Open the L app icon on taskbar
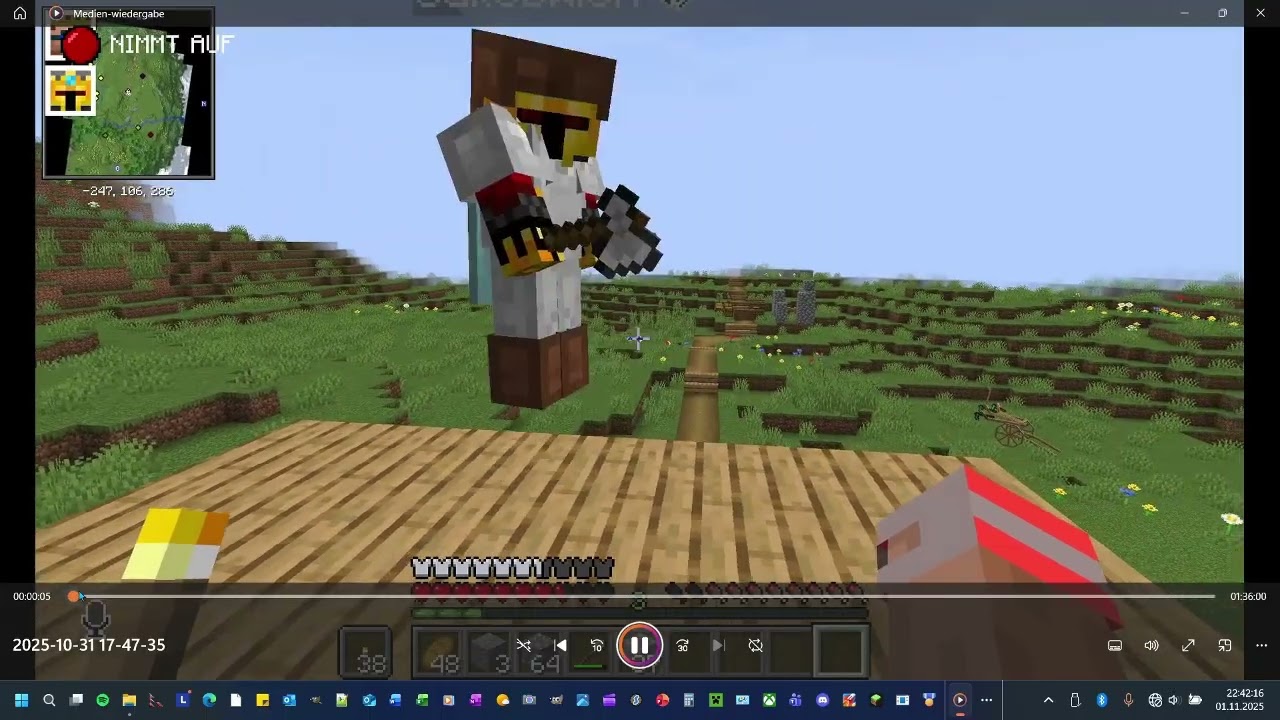This screenshot has height=720, width=1280. pyautogui.click(x=183, y=700)
